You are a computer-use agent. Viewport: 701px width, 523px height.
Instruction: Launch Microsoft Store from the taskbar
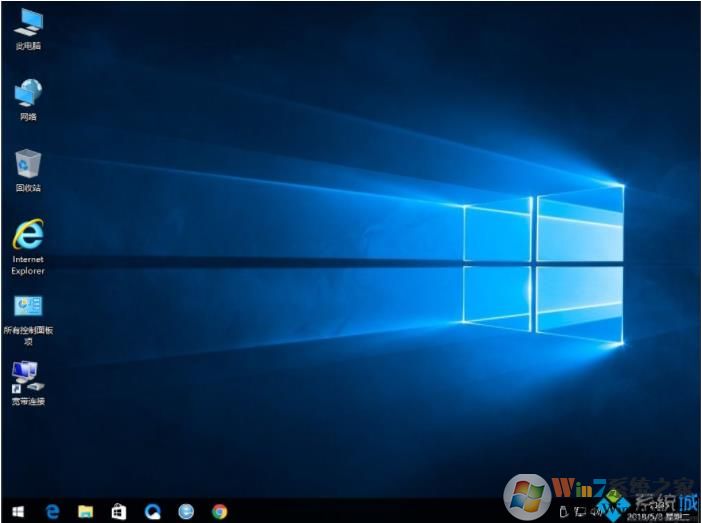[119, 511]
